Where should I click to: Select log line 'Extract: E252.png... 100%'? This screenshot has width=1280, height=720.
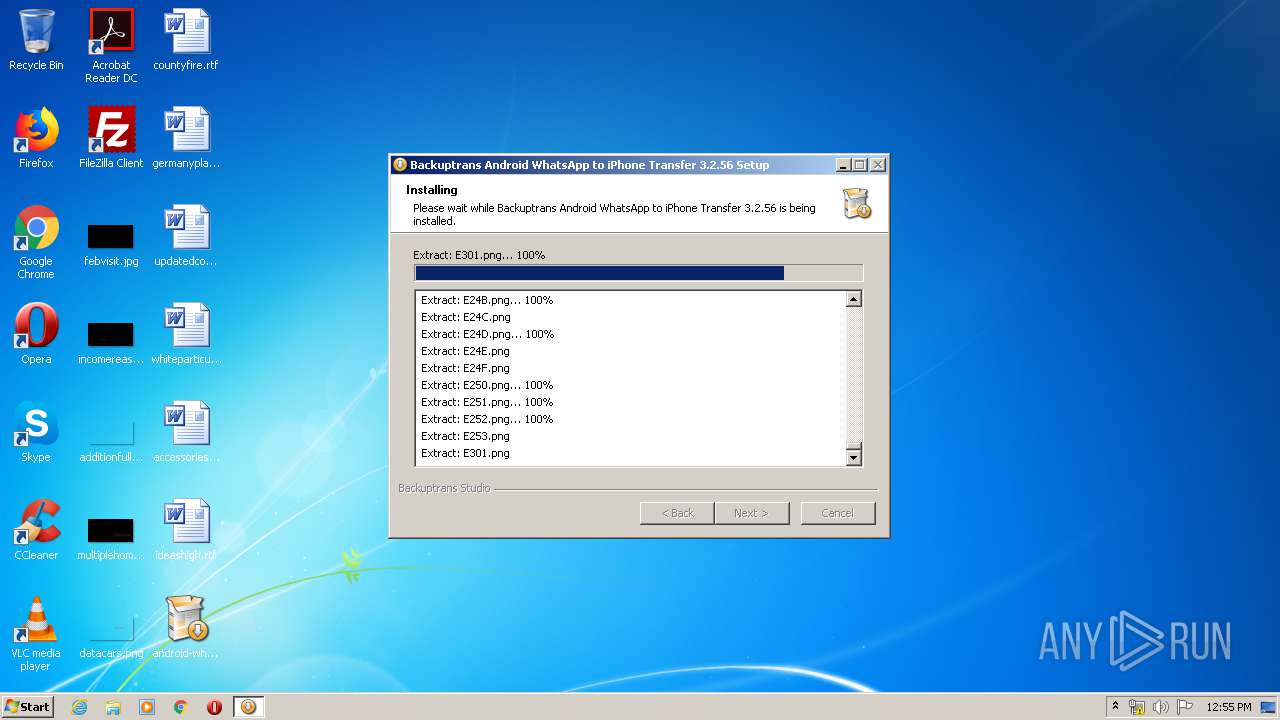pyautogui.click(x=487, y=419)
